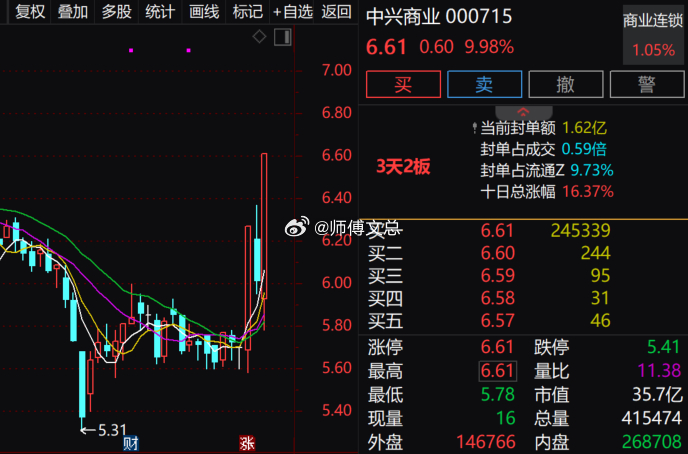Click the blue 卖 sell button
The height and width of the screenshot is (454, 688).
tap(484, 84)
